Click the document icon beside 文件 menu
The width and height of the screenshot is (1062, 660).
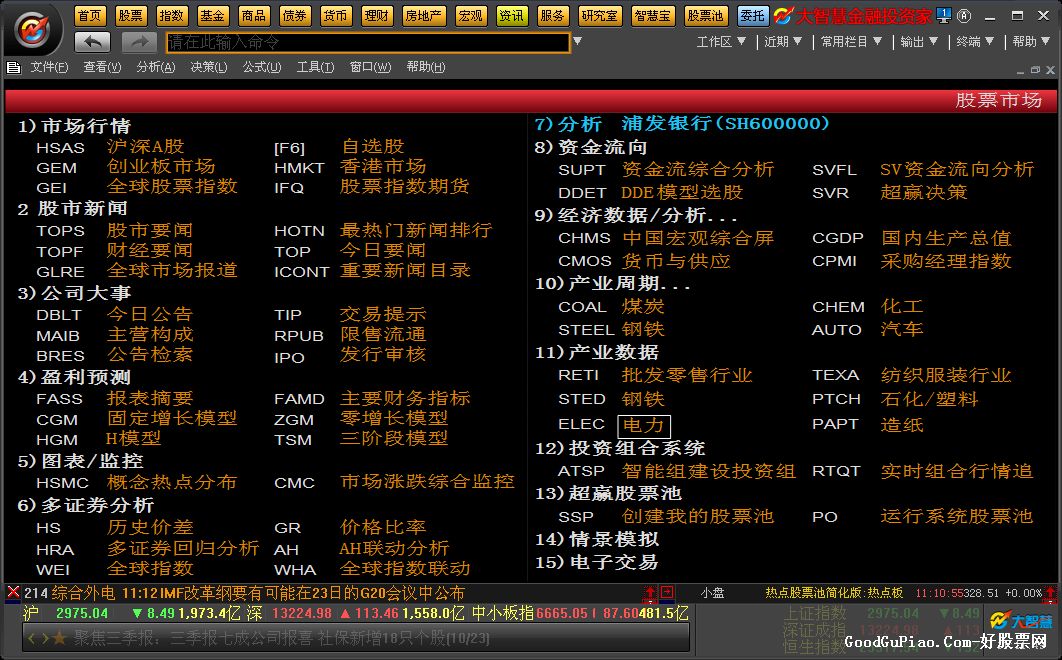pyautogui.click(x=14, y=67)
